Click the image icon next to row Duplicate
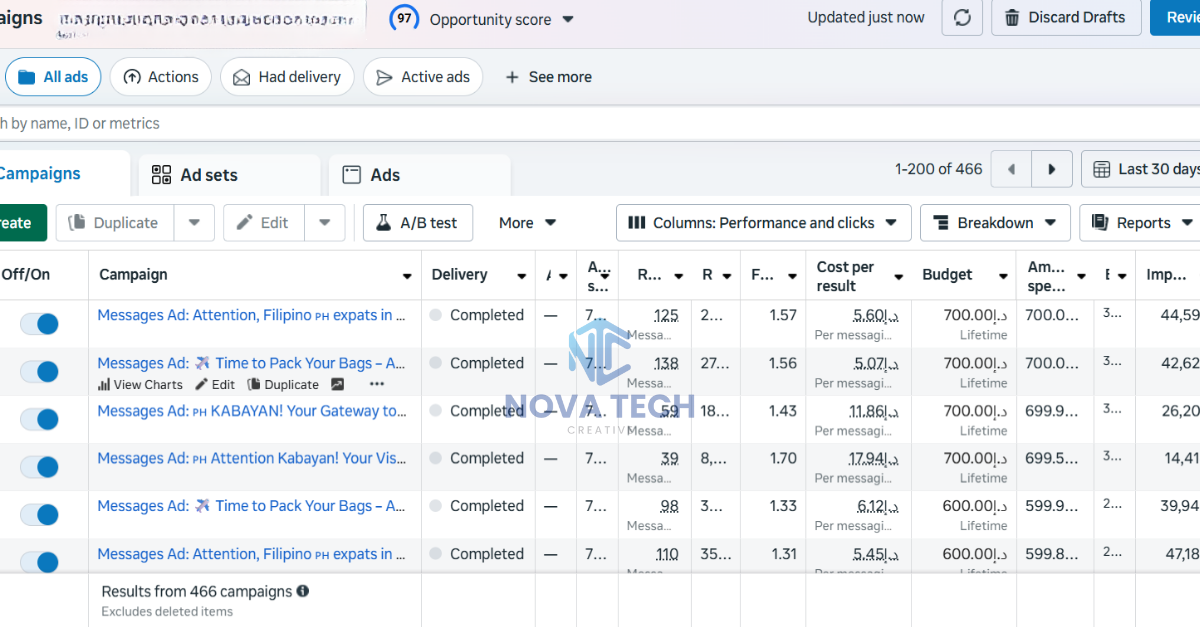The image size is (1200, 628). pyautogui.click(x=338, y=384)
